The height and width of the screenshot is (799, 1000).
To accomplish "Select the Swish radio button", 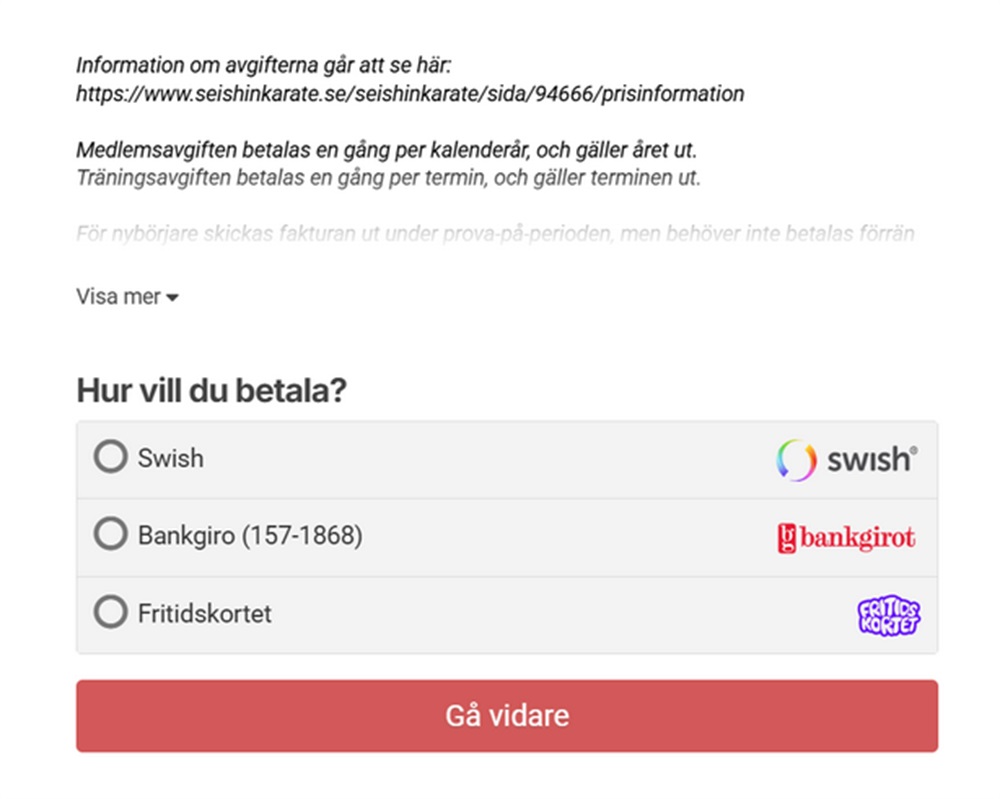I will (111, 457).
